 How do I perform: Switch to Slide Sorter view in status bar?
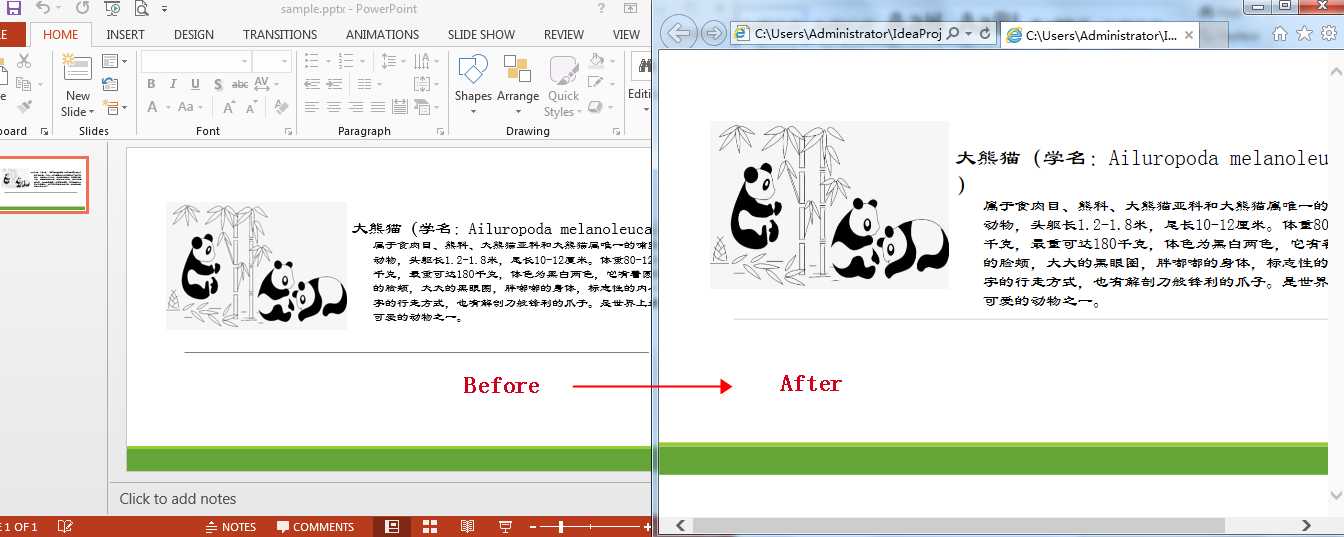pos(430,527)
